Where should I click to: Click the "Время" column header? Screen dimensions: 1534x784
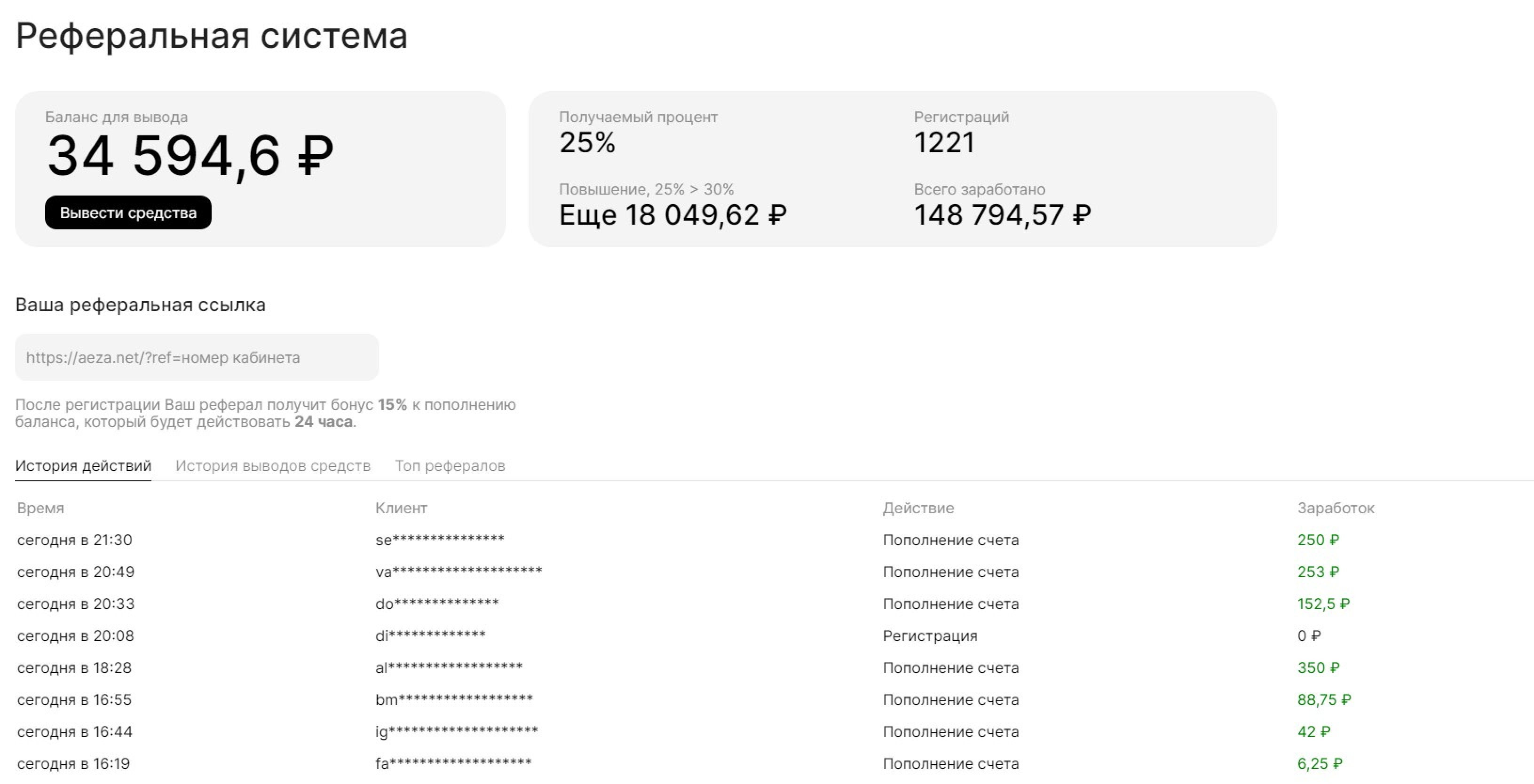[40, 508]
